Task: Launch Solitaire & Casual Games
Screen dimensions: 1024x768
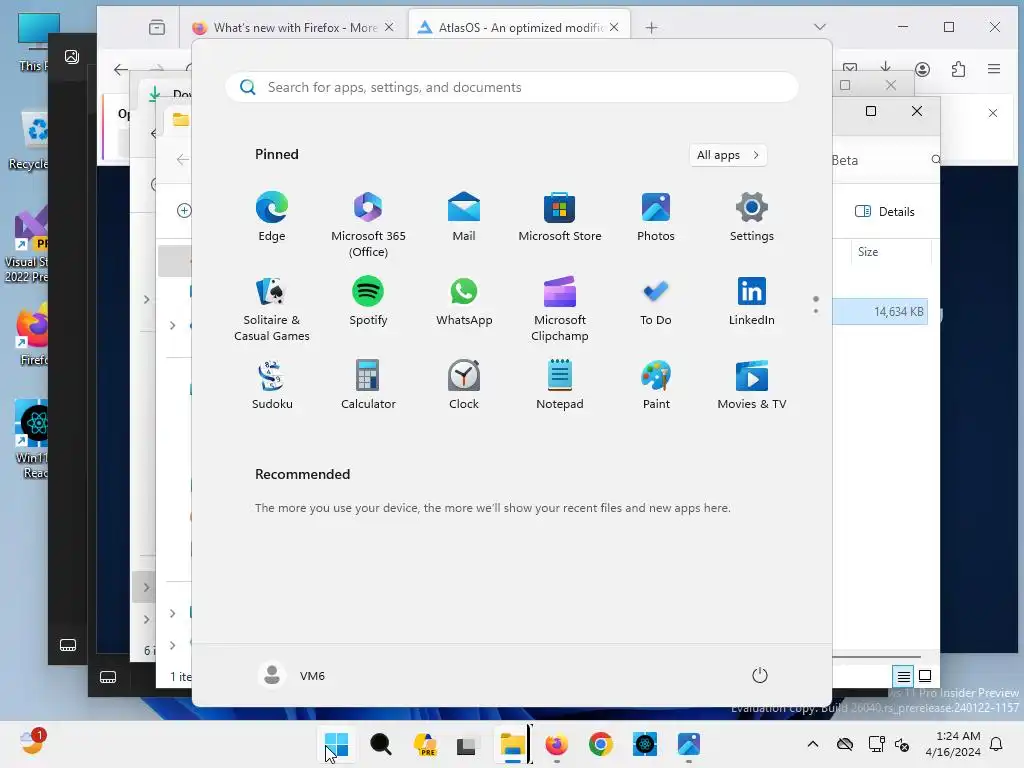Action: pyautogui.click(x=272, y=308)
